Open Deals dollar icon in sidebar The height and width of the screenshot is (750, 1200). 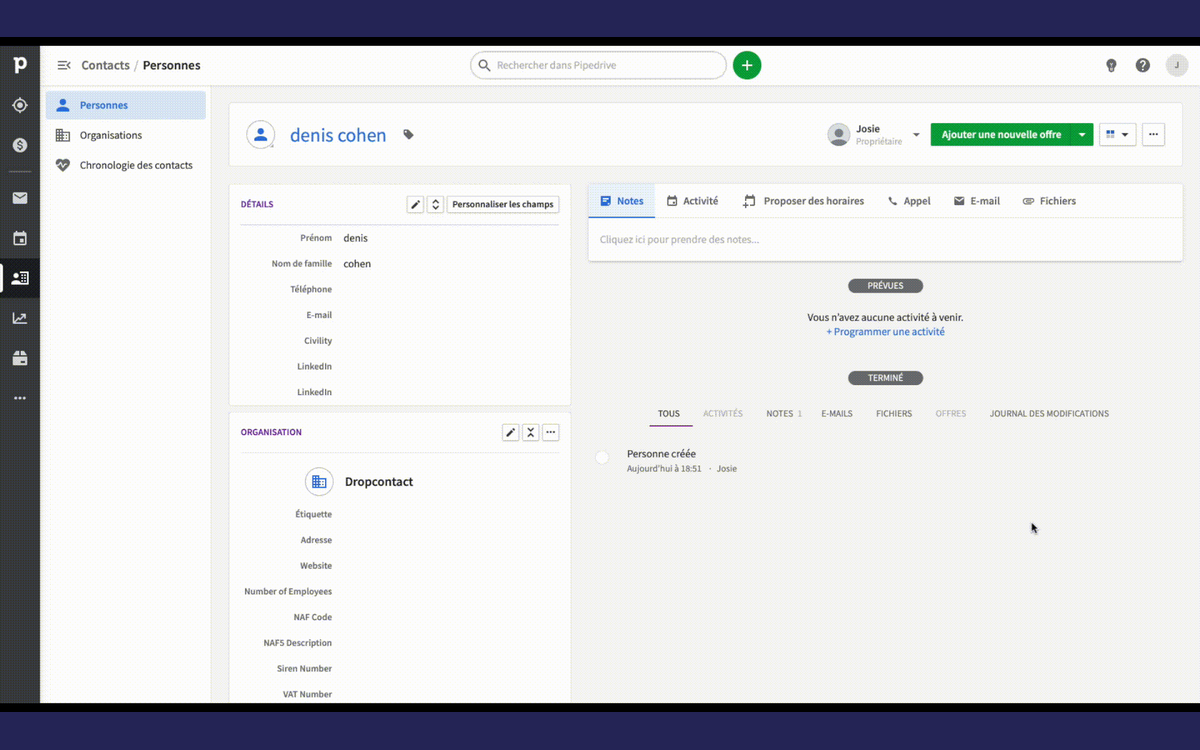click(x=20, y=145)
